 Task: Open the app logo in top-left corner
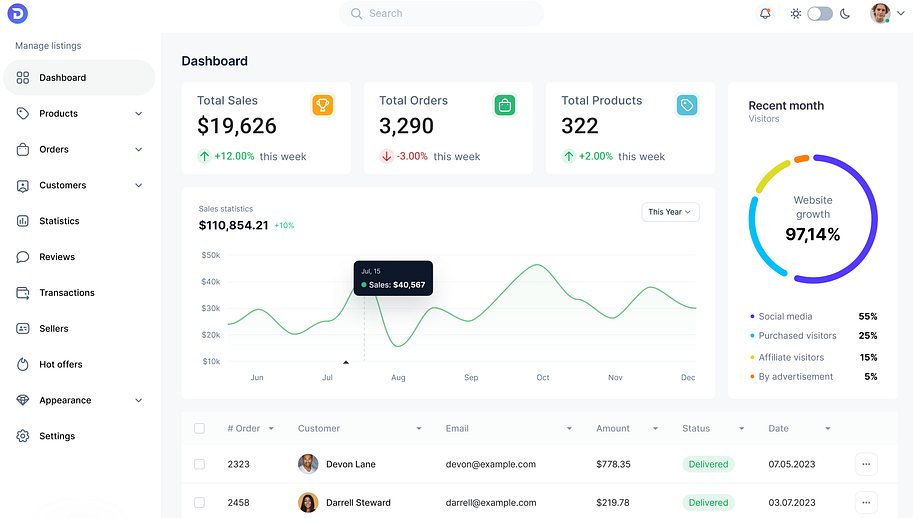click(17, 14)
